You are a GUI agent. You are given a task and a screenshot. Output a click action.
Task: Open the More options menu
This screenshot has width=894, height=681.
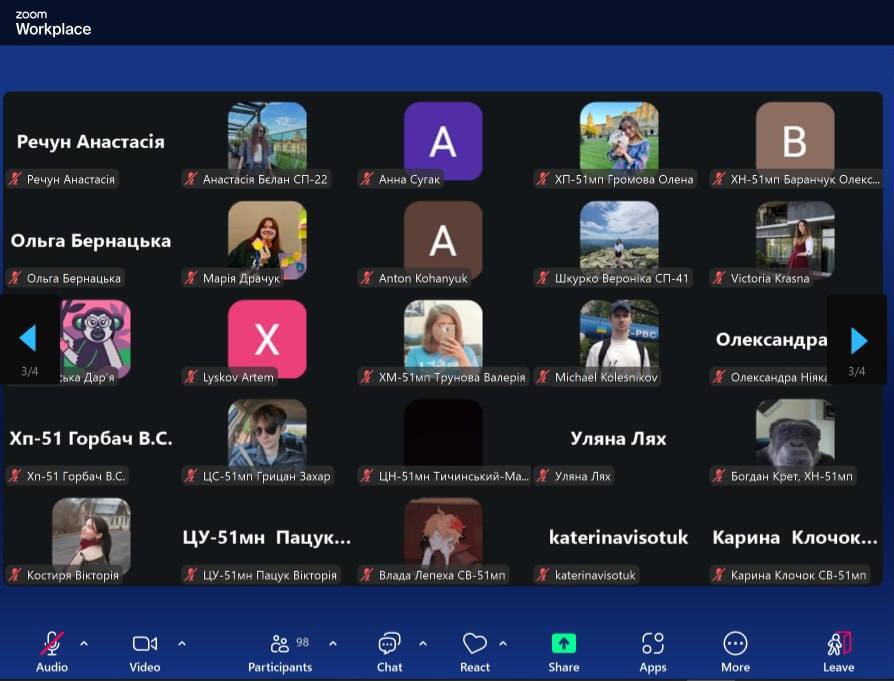(x=735, y=644)
